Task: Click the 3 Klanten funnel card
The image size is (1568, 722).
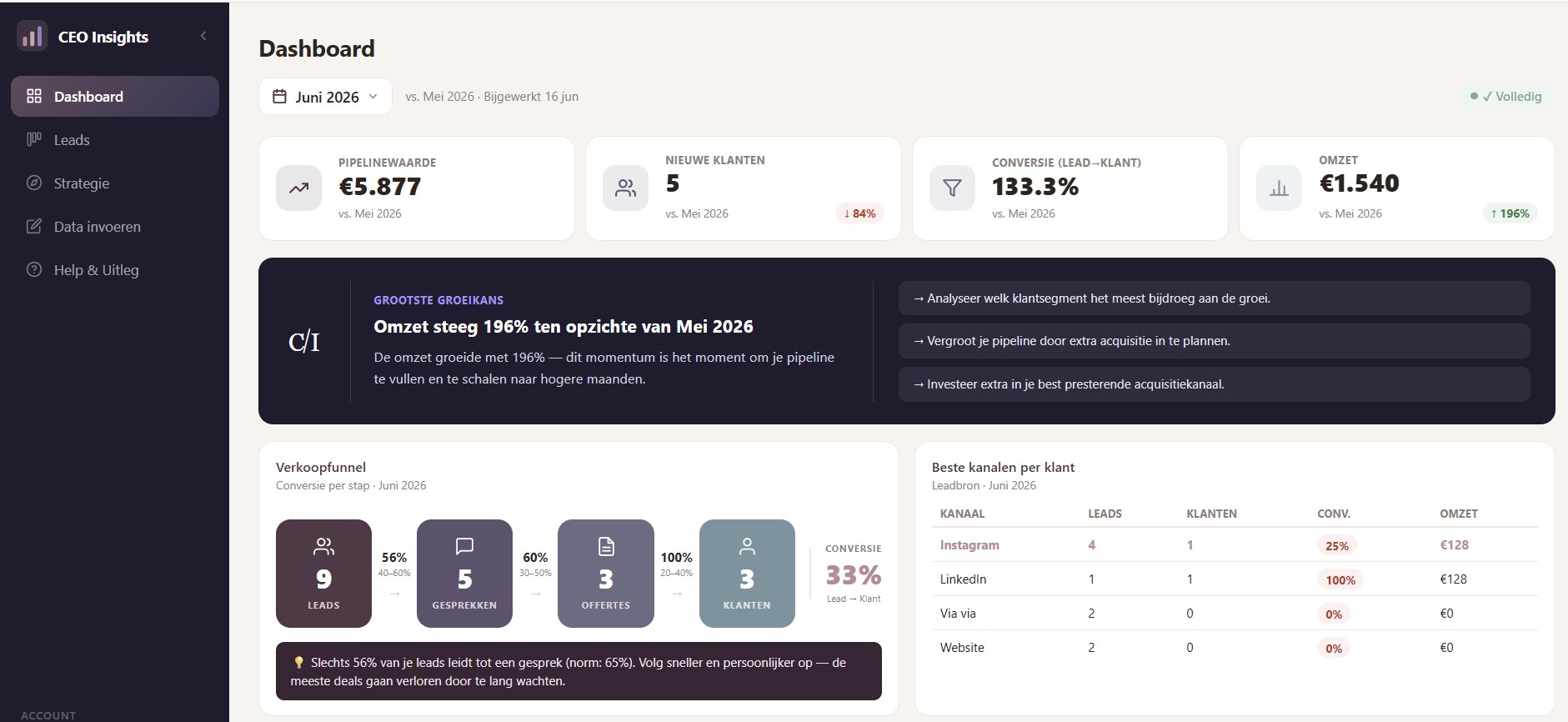Action: coord(747,574)
